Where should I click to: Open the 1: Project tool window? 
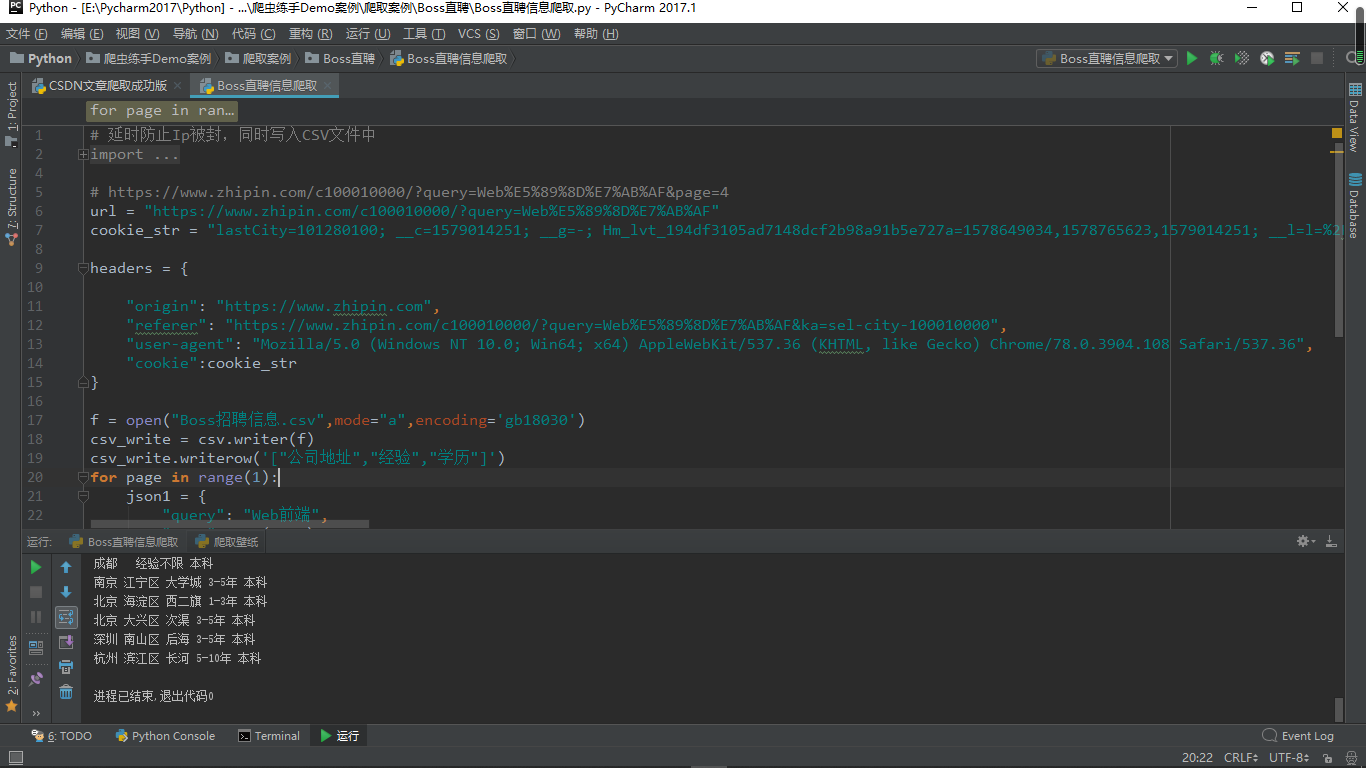[11, 113]
